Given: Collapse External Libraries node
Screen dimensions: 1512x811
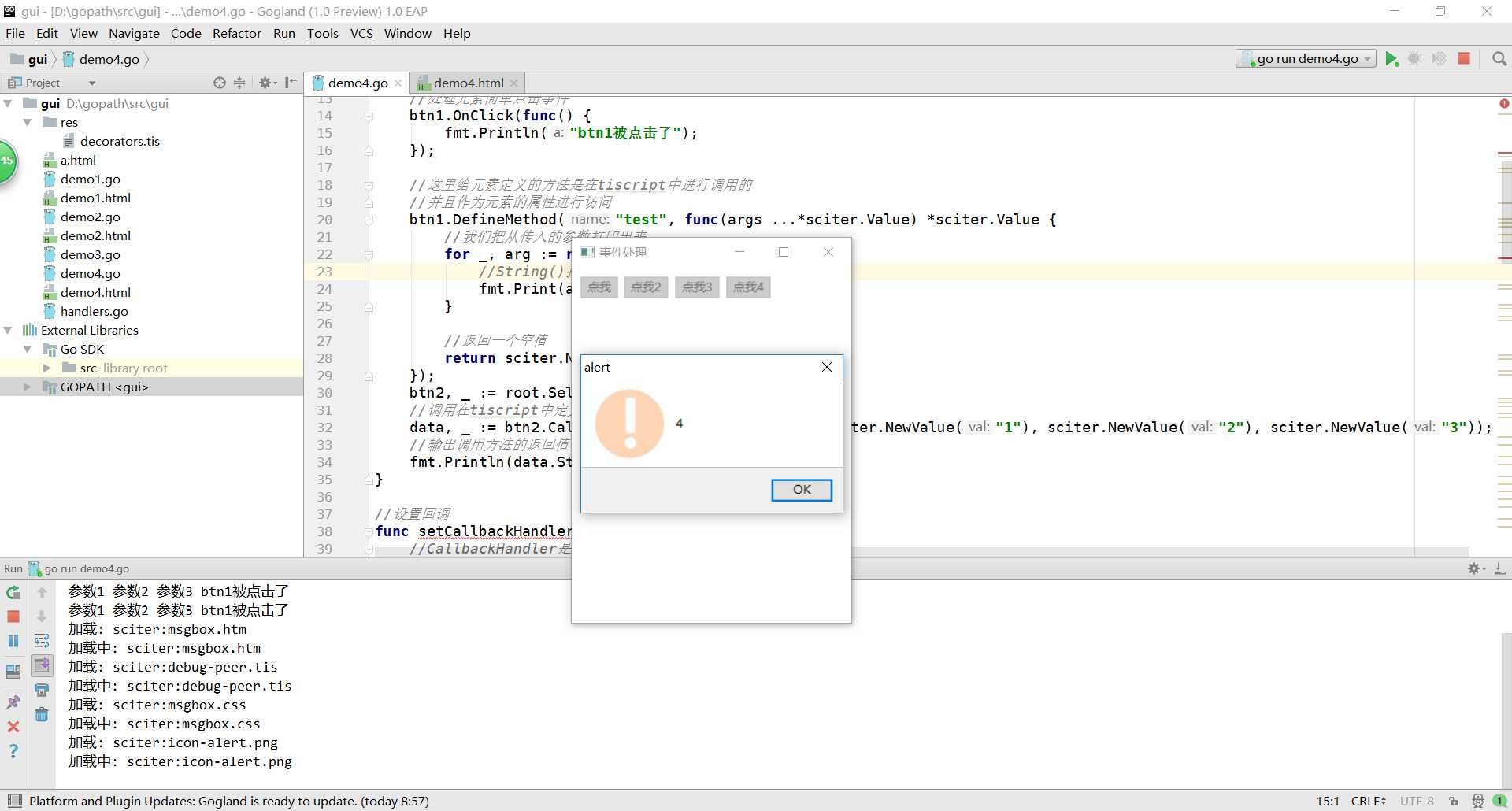Looking at the screenshot, I should tap(8, 330).
